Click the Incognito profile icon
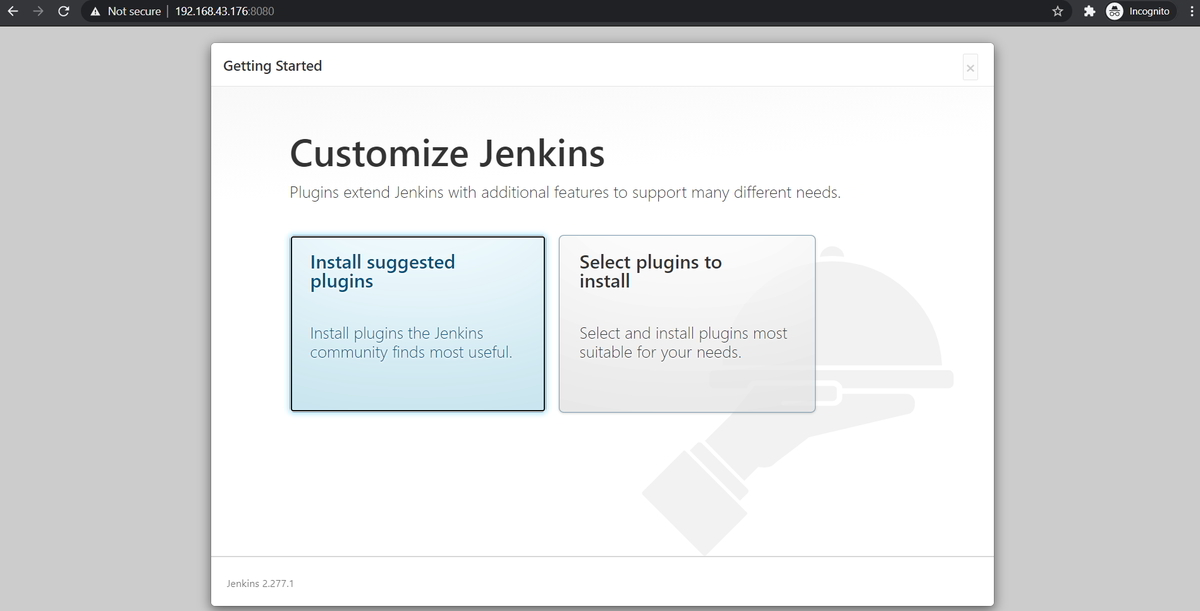Image resolution: width=1200 pixels, height=611 pixels. point(1114,11)
